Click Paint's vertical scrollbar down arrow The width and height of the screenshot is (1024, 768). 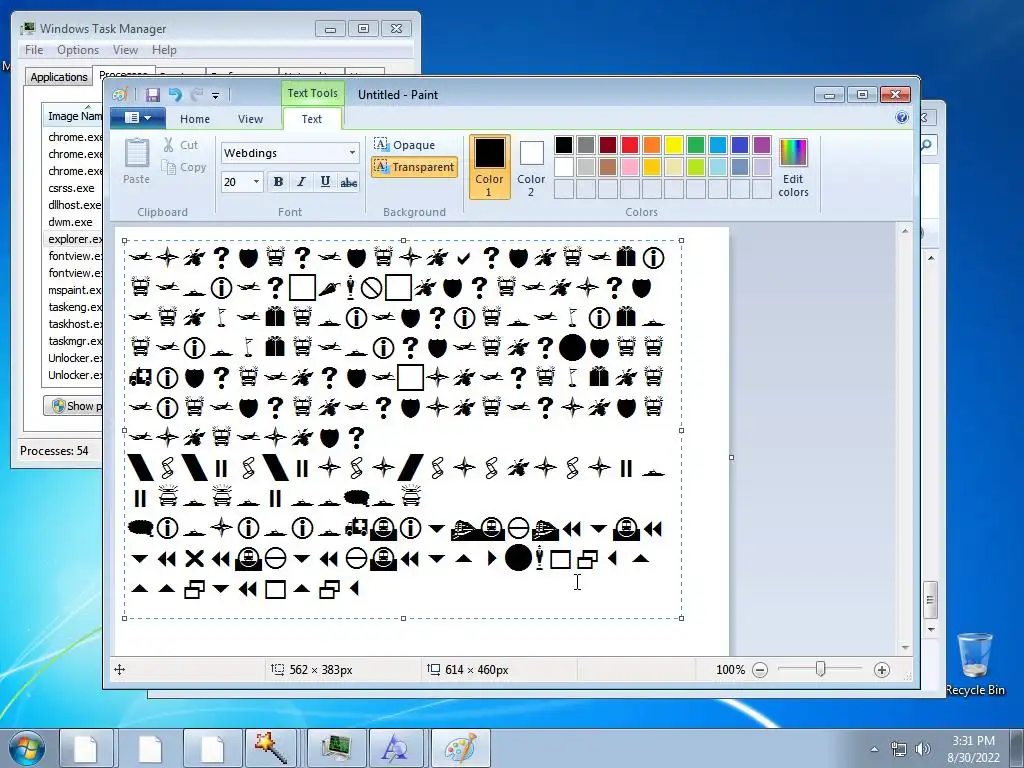pos(905,648)
